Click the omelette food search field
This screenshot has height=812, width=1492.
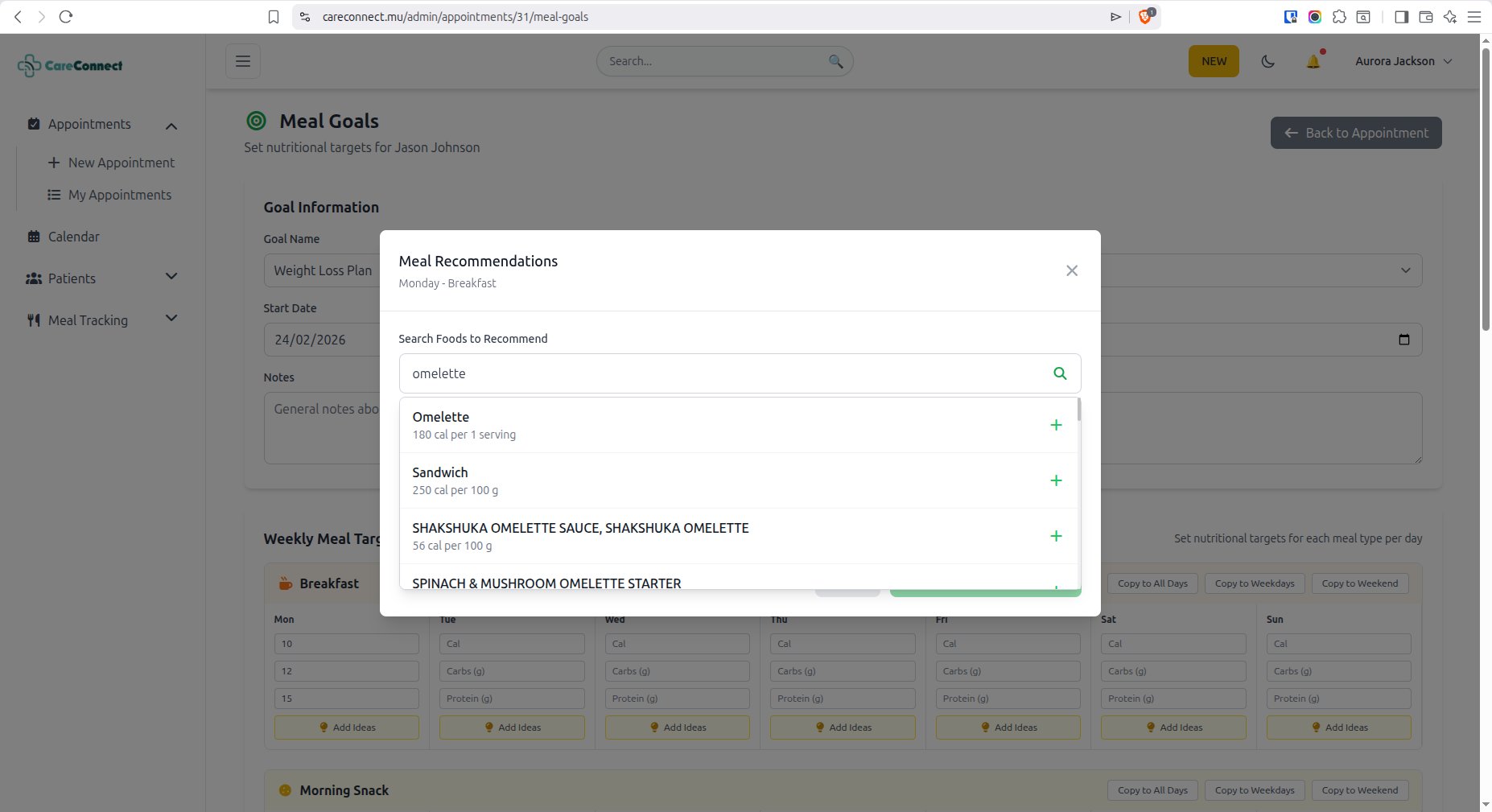(x=724, y=373)
